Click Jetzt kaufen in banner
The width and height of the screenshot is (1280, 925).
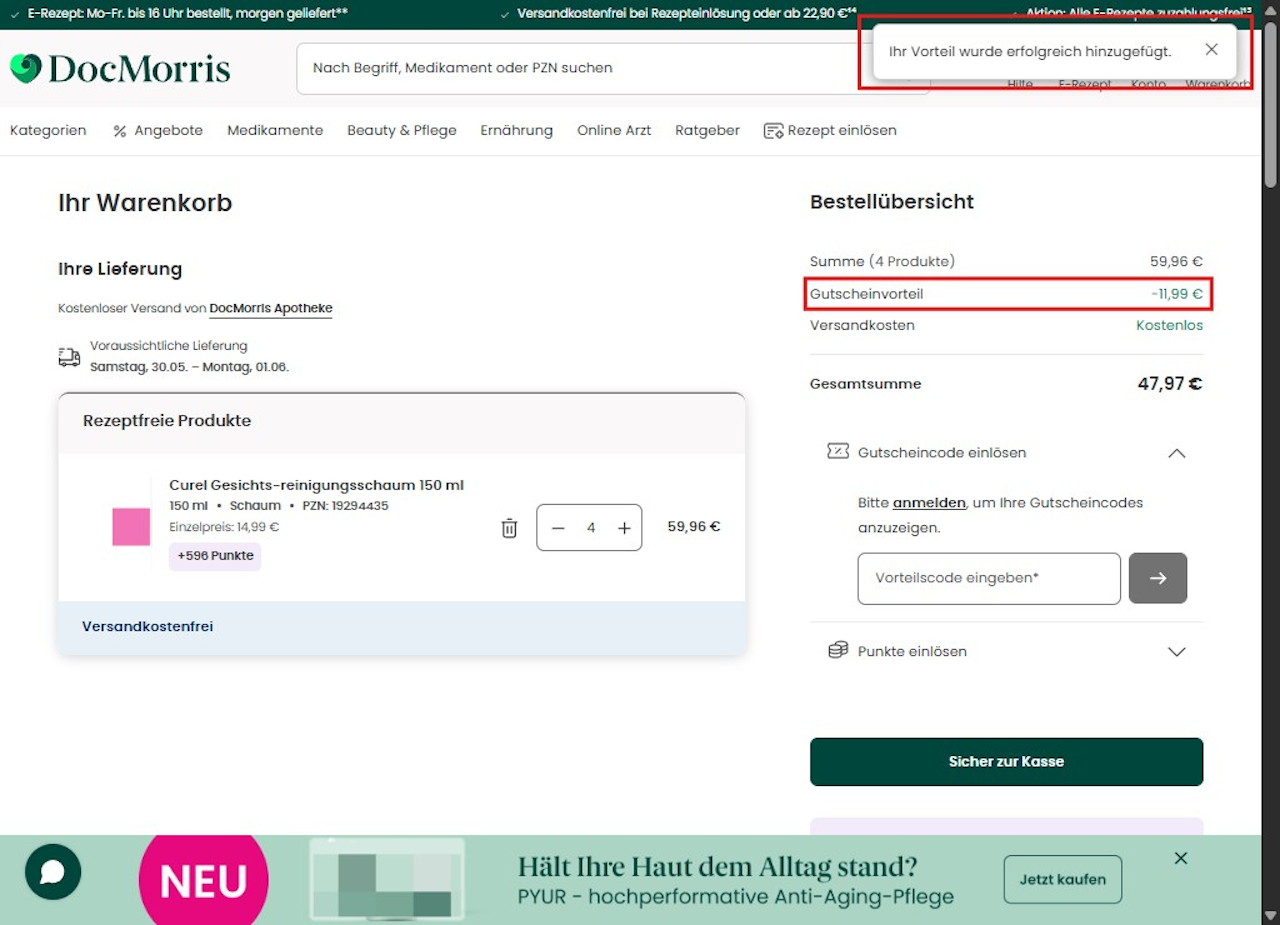click(x=1062, y=880)
